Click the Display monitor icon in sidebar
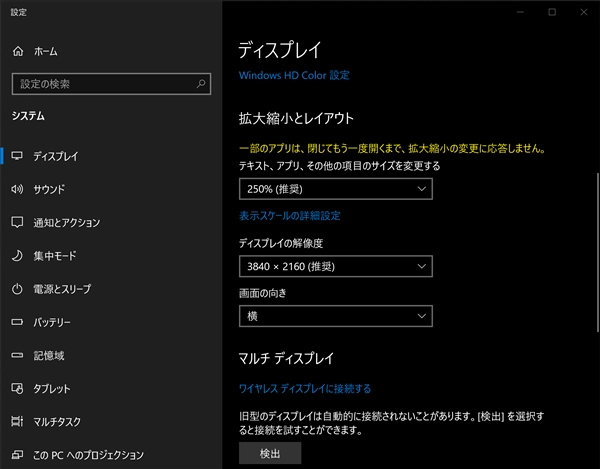 (17, 156)
